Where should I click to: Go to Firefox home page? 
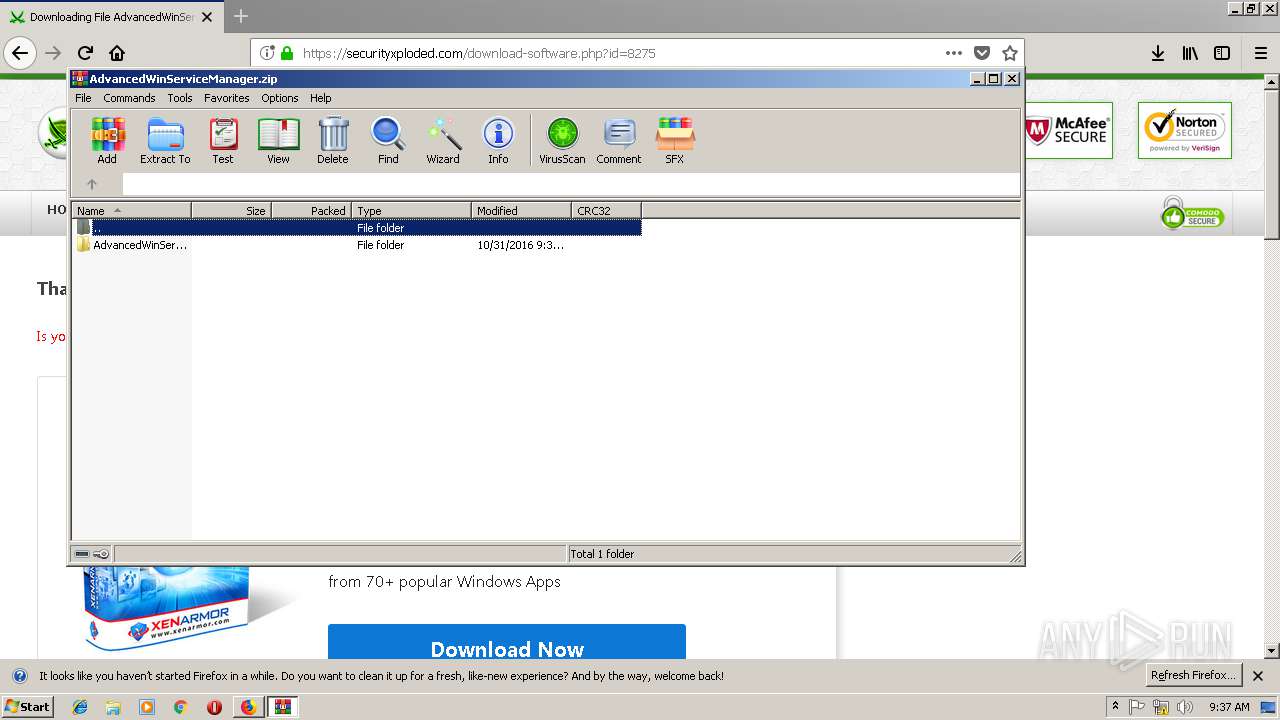pos(117,53)
